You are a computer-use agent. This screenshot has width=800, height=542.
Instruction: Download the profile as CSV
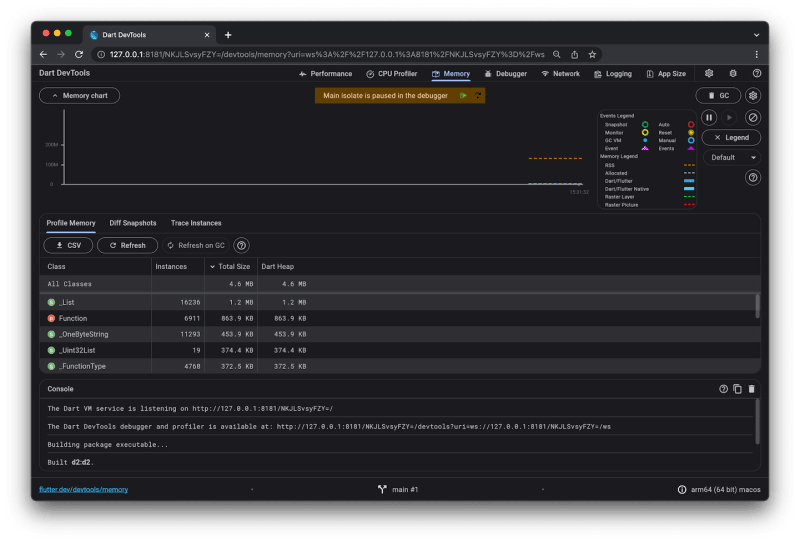pos(68,245)
